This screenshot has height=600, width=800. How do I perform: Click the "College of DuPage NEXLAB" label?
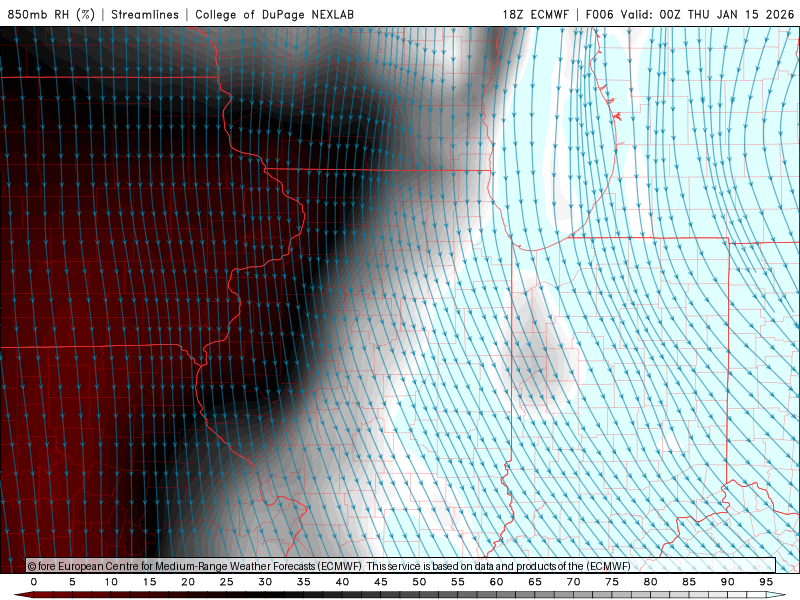274,14
